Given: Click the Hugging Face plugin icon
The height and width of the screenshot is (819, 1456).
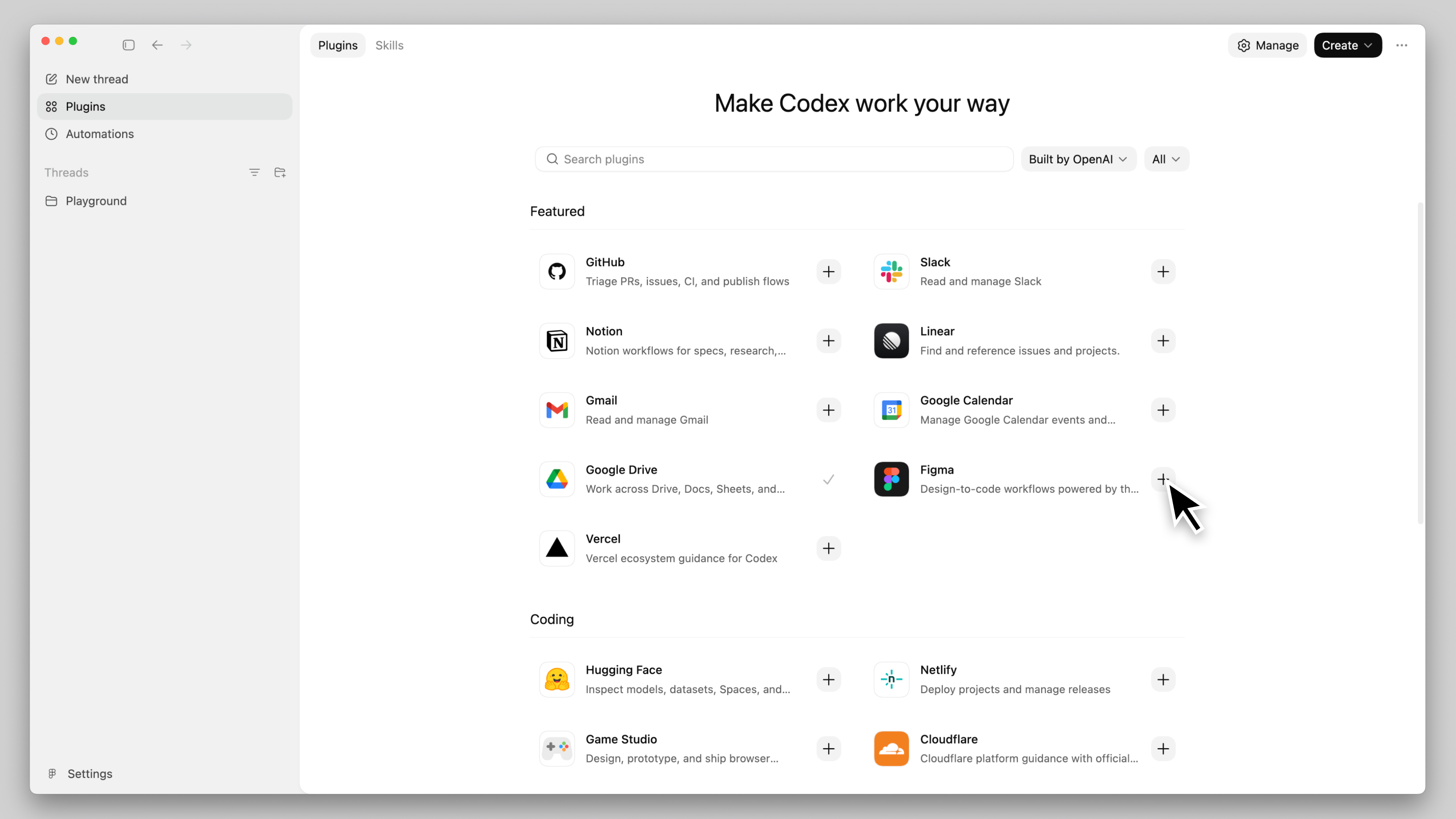Looking at the screenshot, I should (x=557, y=679).
